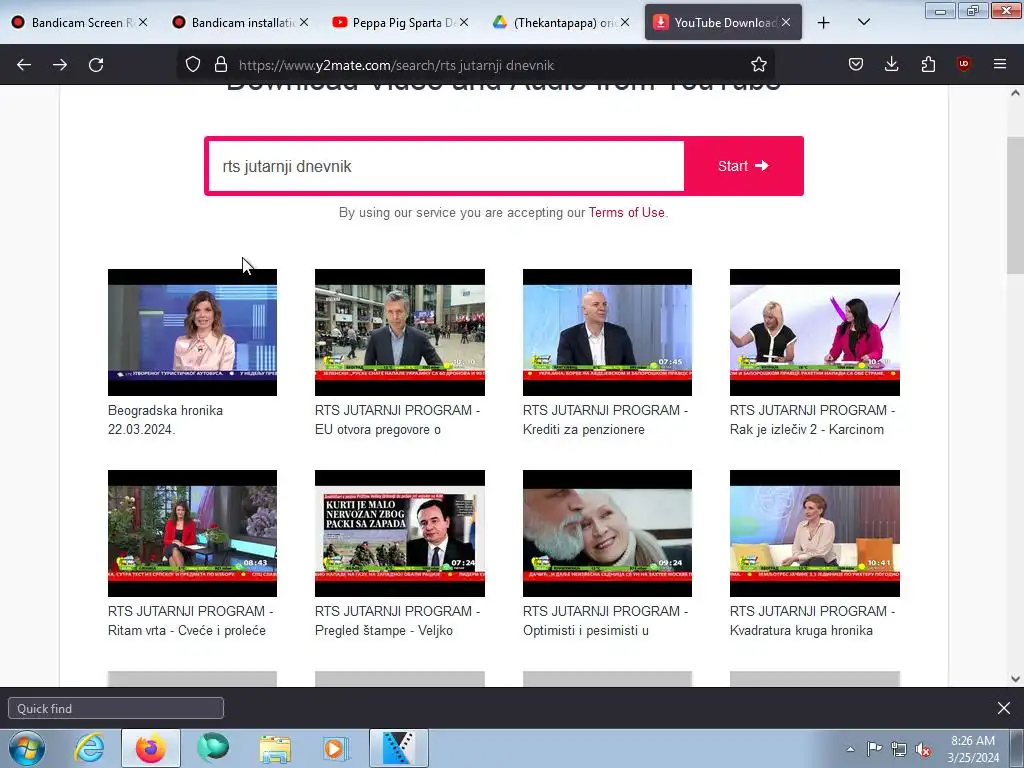The width and height of the screenshot is (1024, 768).
Task: Open the Rak je izlečiv 2 thumbnail
Action: coord(814,332)
